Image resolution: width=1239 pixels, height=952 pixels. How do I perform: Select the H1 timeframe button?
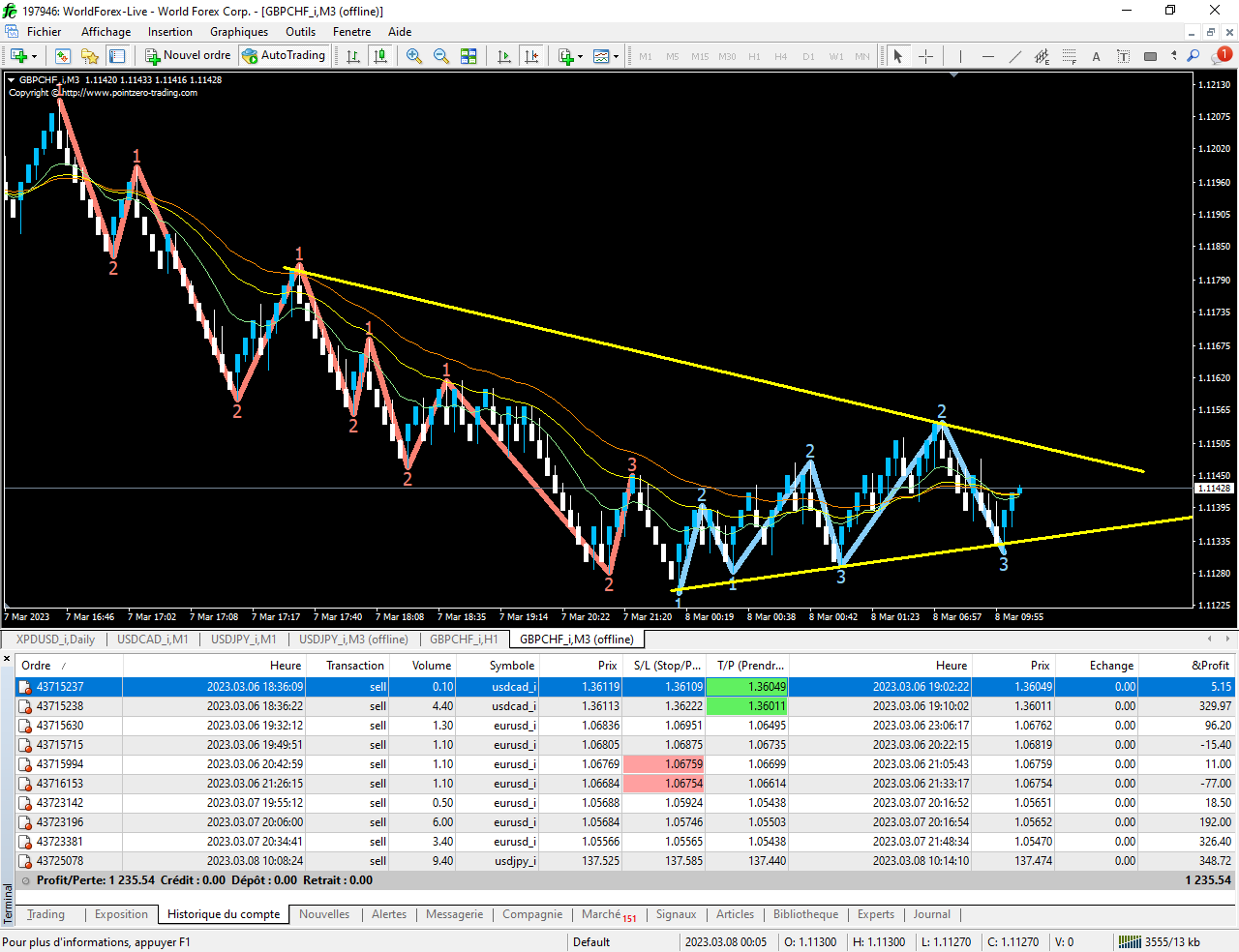coord(754,56)
